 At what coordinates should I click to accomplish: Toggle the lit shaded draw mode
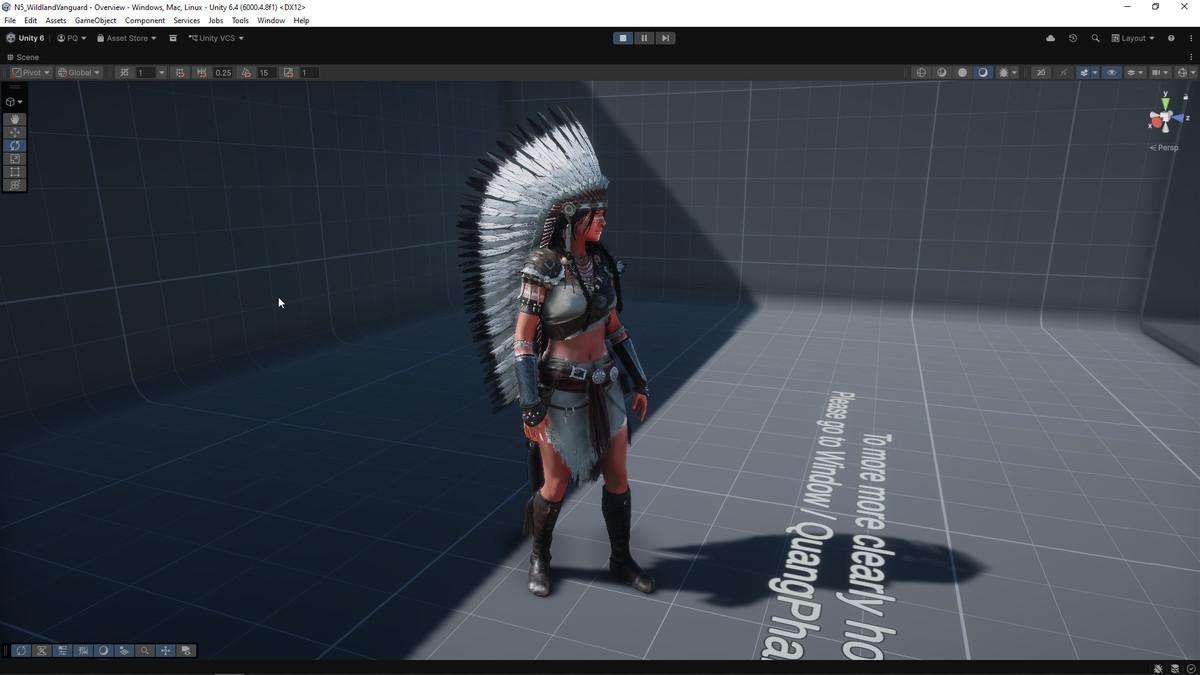[x=983, y=72]
